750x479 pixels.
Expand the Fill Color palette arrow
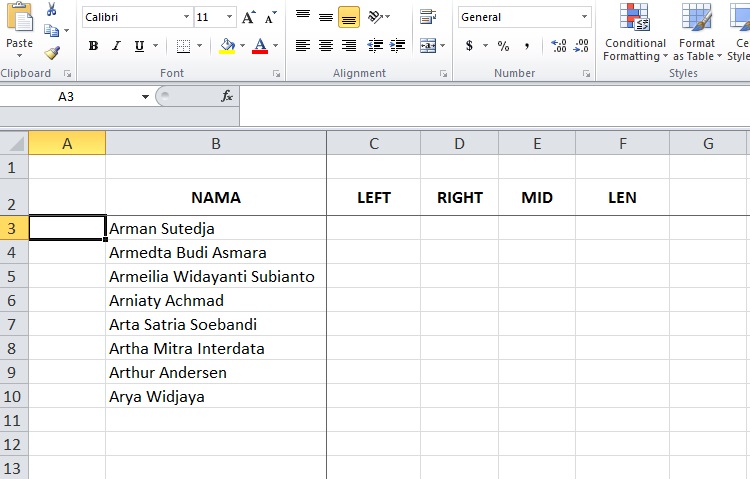[243, 46]
